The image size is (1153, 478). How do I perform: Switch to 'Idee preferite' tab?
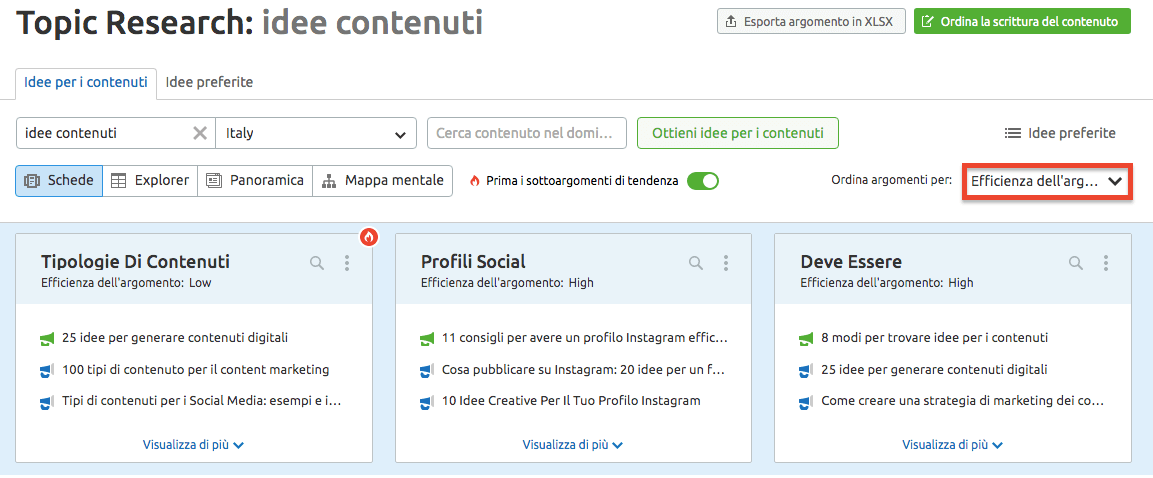209,82
